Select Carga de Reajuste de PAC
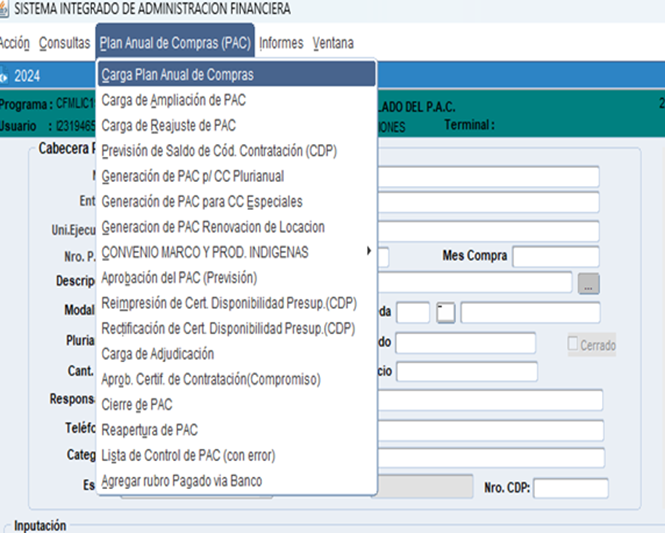 169,125
